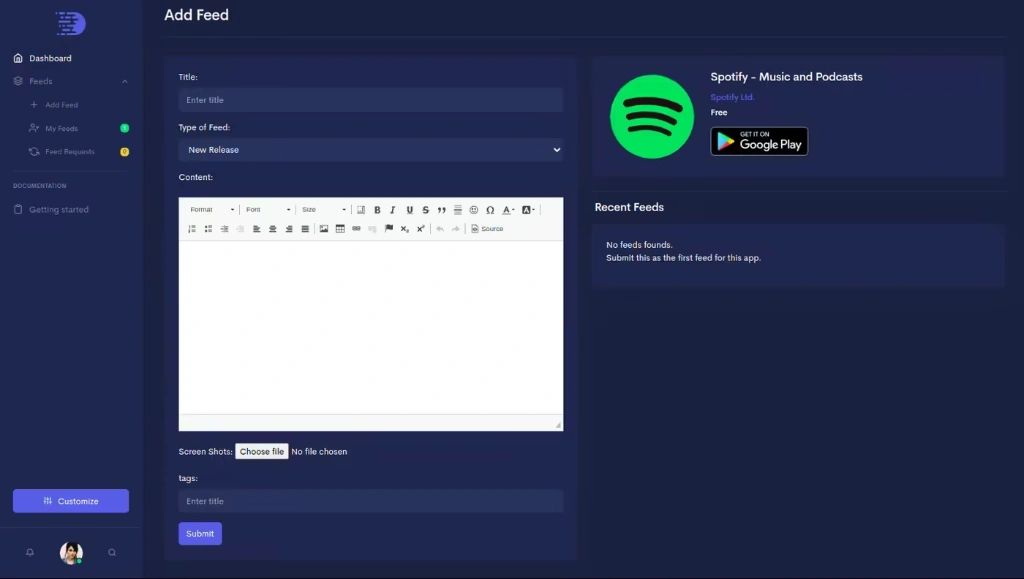
Task: Click inside the content editor area
Action: (370, 327)
